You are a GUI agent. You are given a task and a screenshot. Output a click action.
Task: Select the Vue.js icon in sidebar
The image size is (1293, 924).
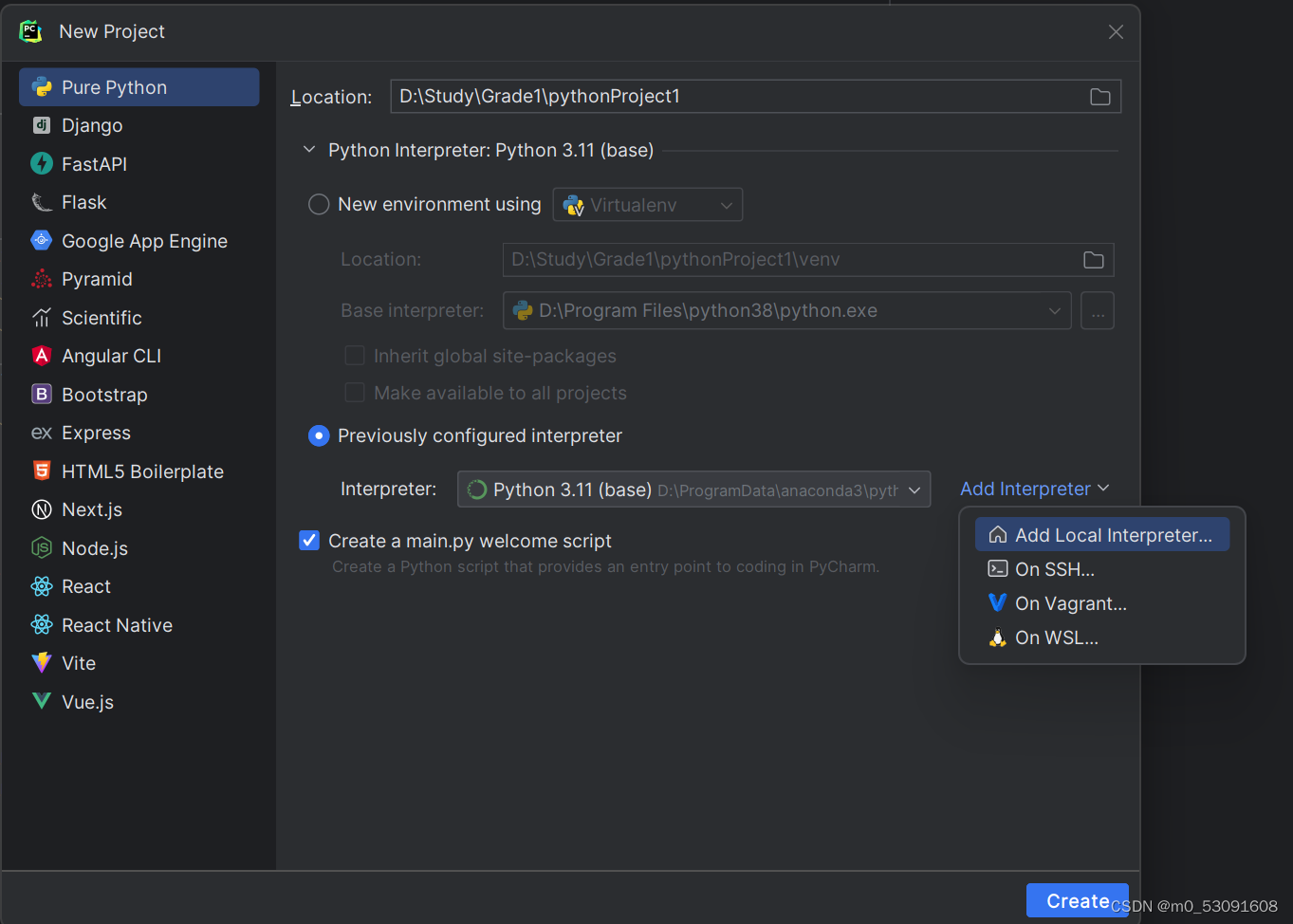click(x=41, y=701)
